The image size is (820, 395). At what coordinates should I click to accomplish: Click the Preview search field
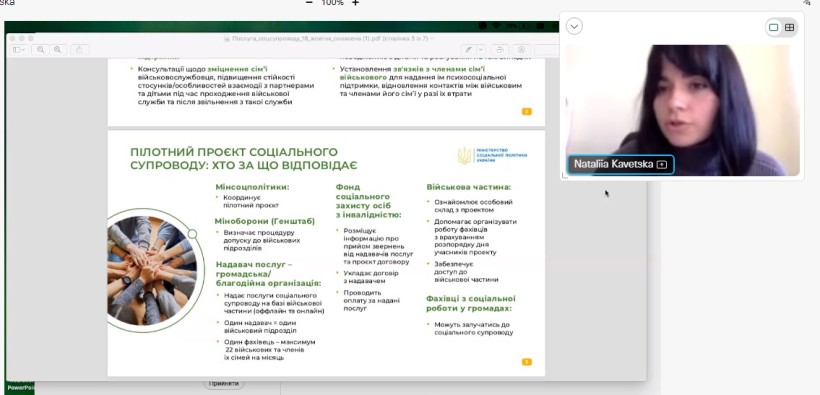click(x=546, y=50)
